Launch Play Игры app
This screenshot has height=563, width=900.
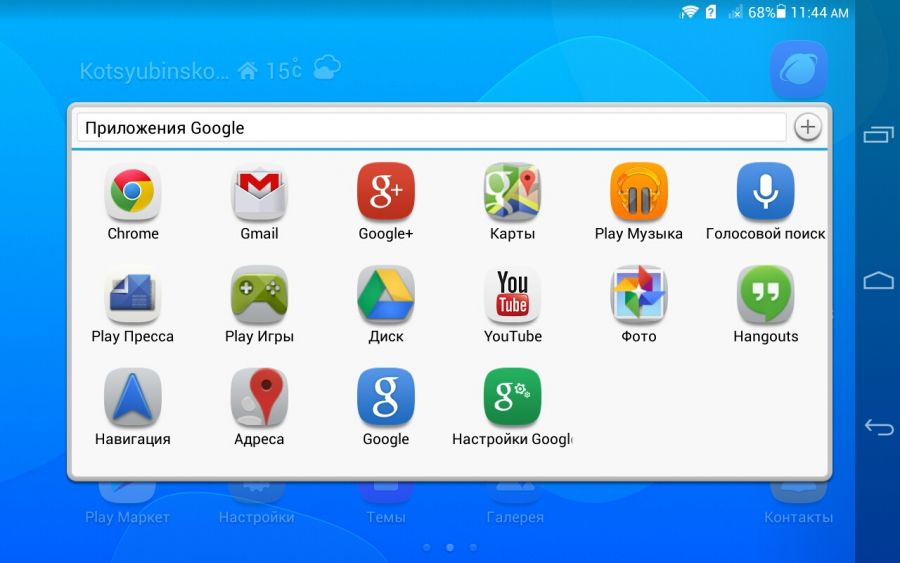(x=259, y=295)
